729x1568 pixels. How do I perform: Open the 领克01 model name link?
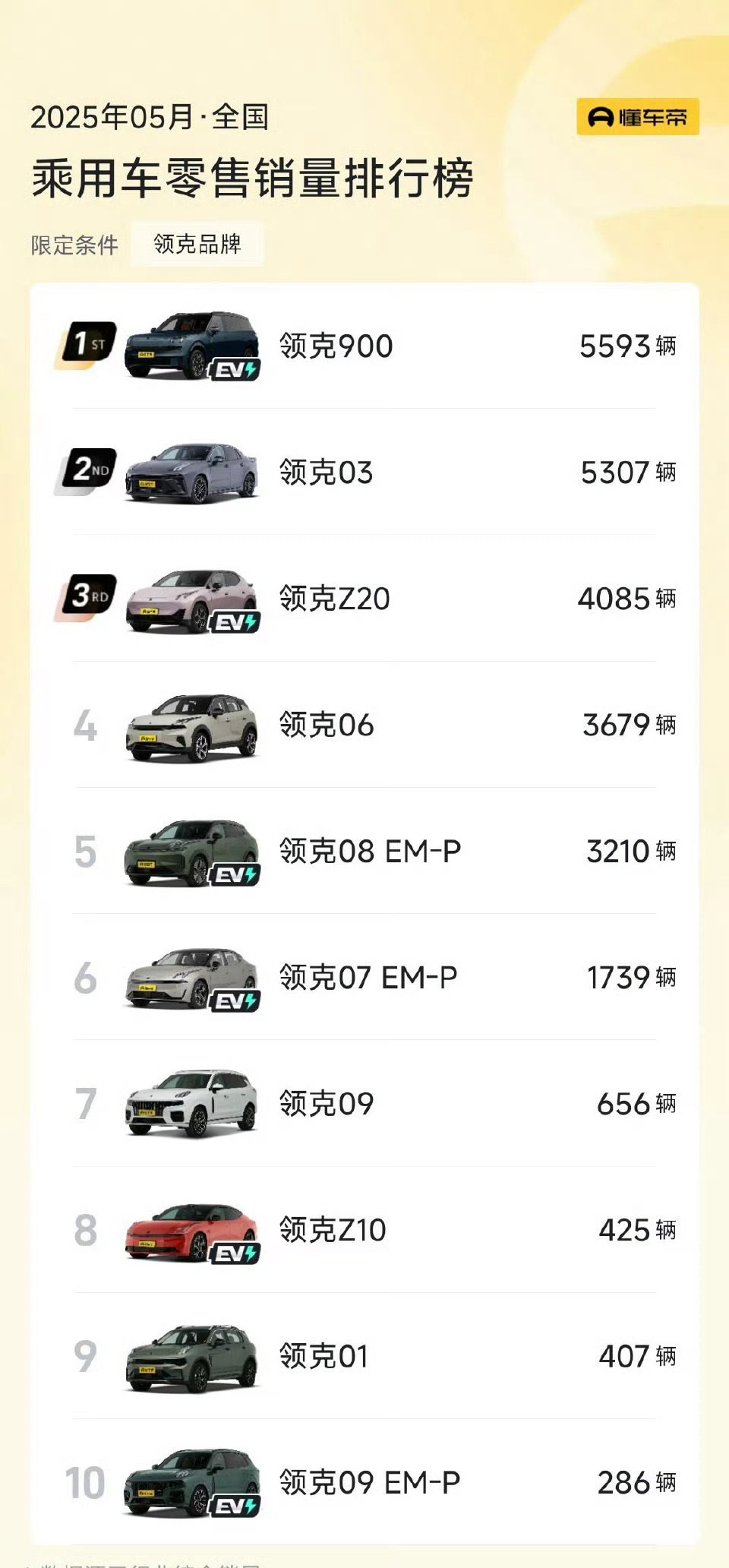324,1356
